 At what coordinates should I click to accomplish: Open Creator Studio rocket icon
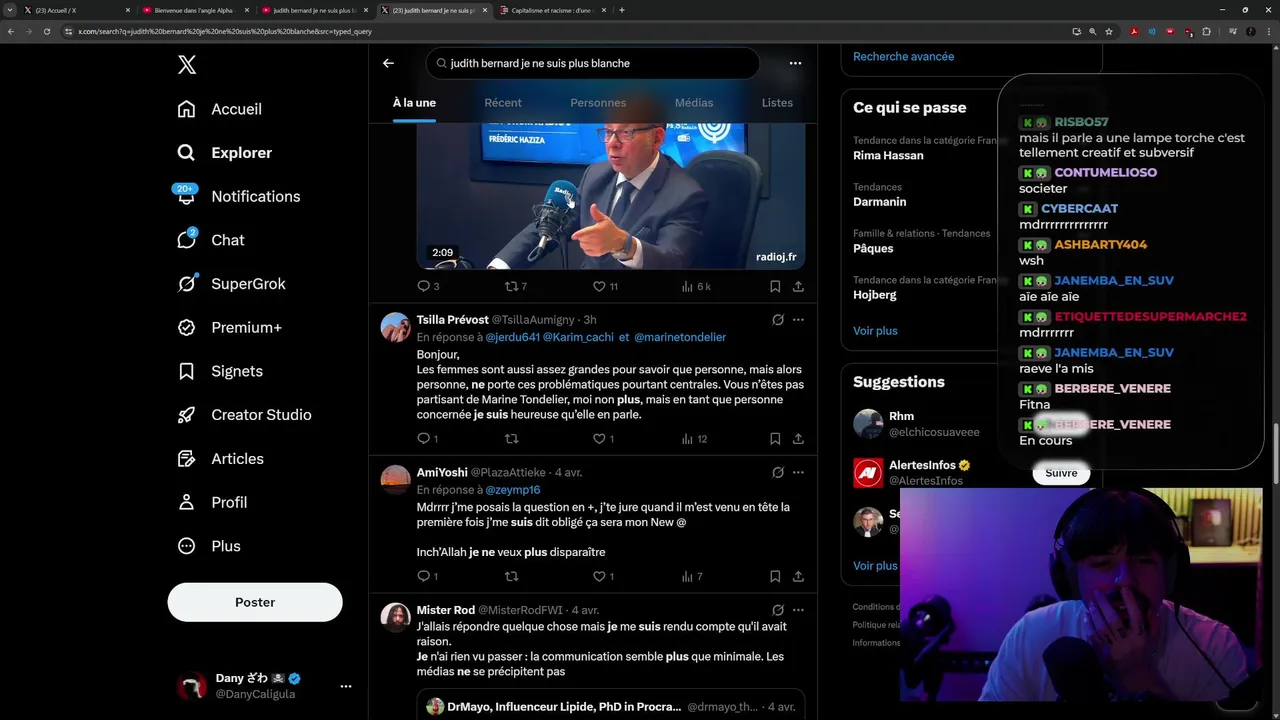pos(186,415)
